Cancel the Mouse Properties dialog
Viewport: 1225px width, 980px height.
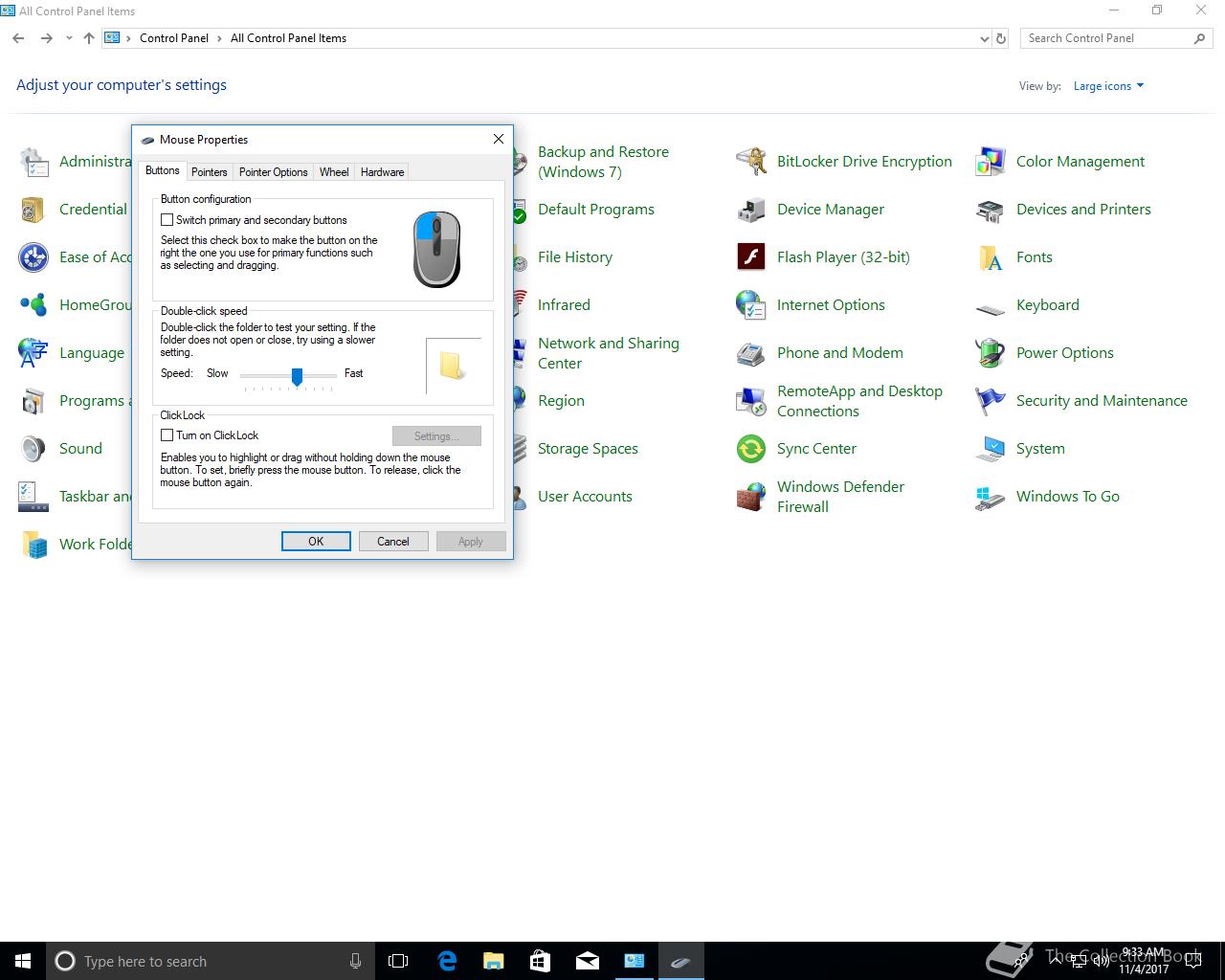(x=393, y=542)
